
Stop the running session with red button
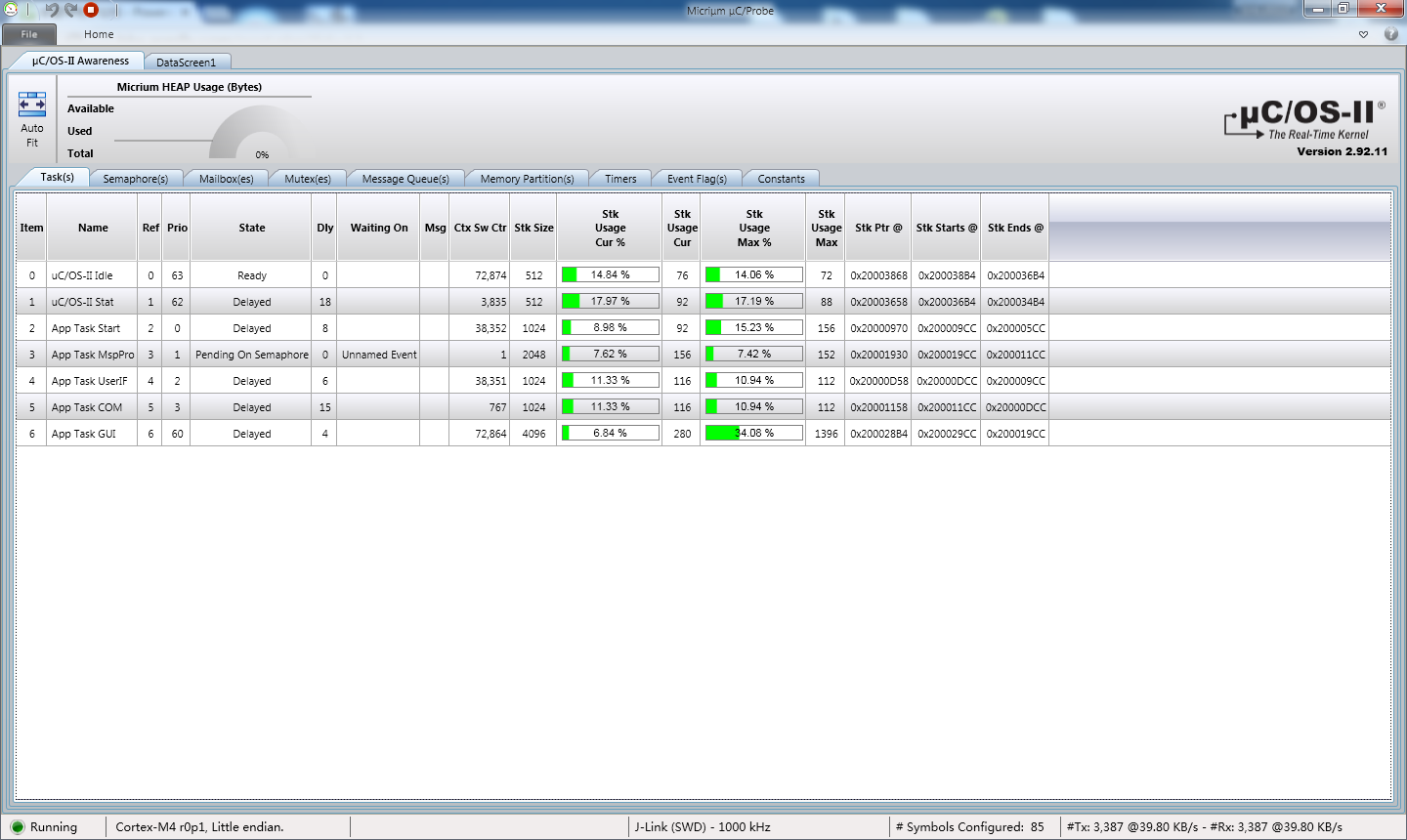[91, 10]
